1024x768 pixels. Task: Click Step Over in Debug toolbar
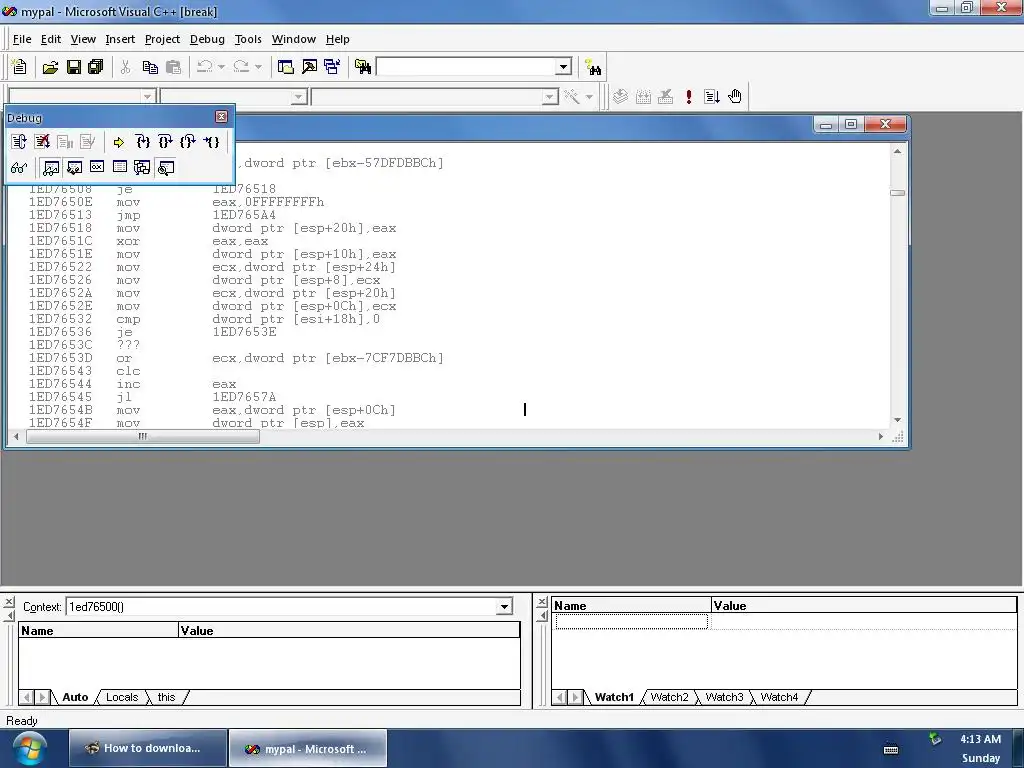pos(165,142)
